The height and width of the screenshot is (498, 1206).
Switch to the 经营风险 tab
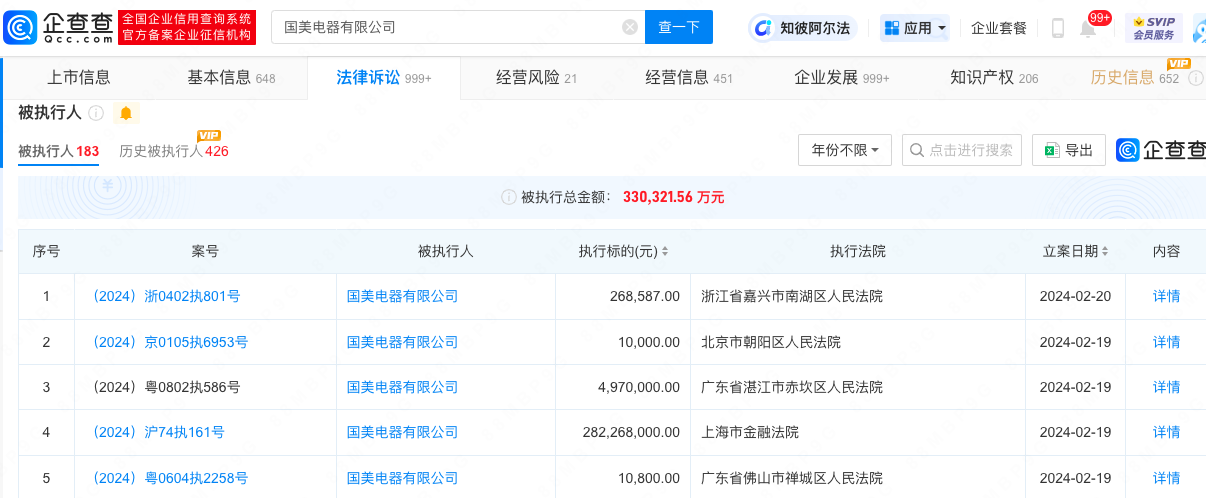click(536, 78)
